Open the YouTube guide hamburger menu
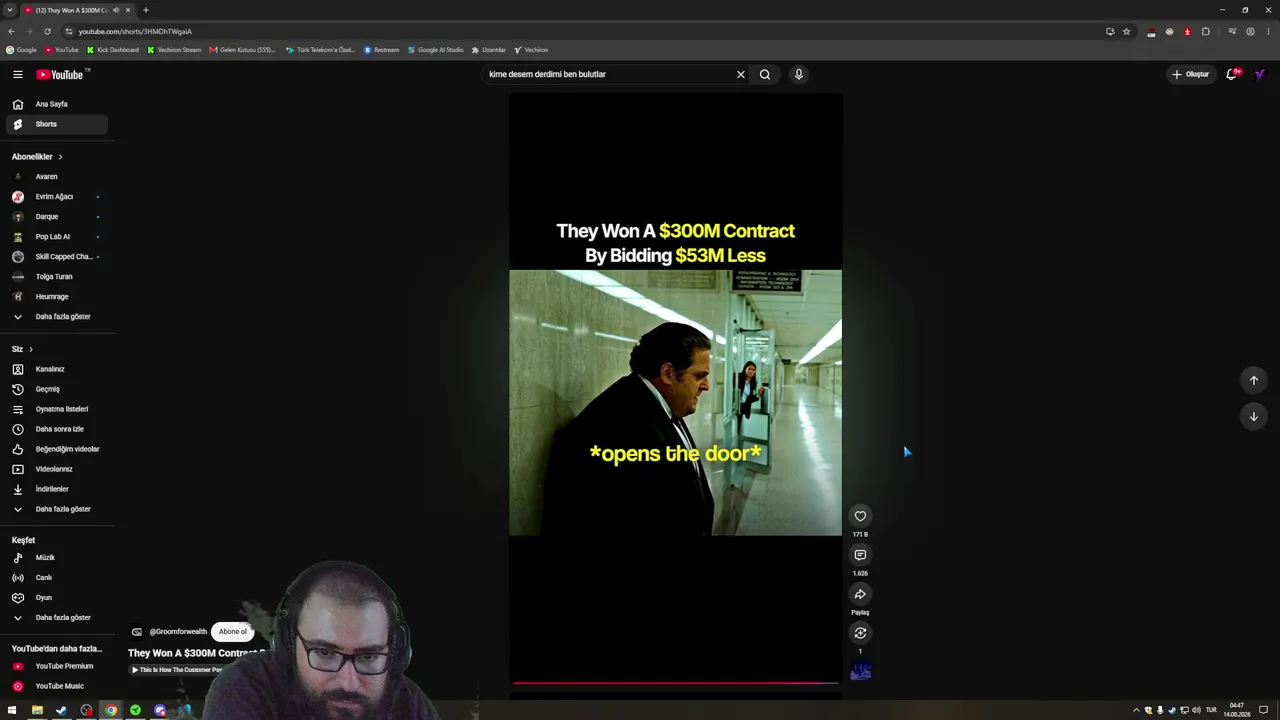The image size is (1280, 720). pos(17,74)
